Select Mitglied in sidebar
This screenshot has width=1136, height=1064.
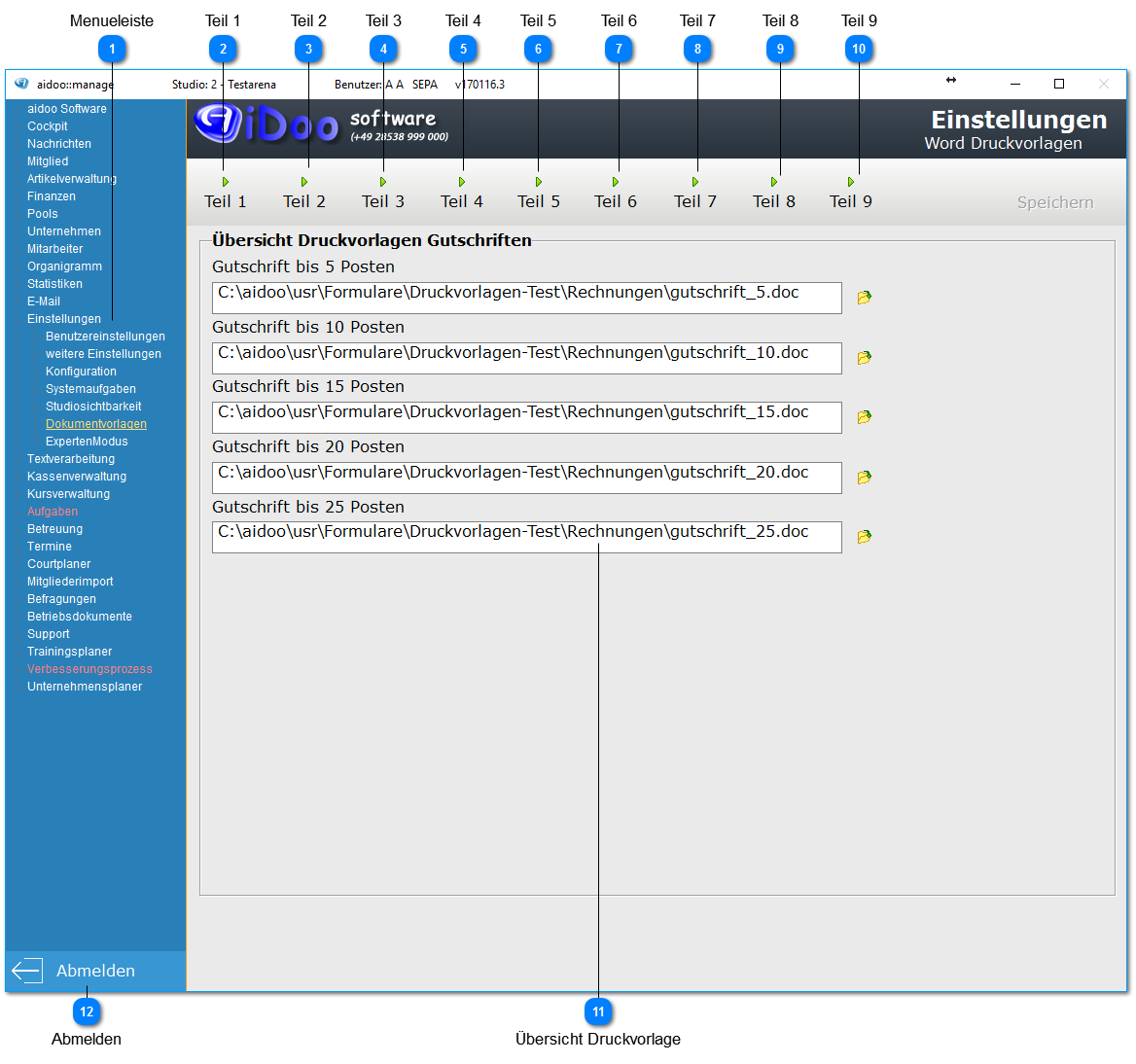[x=48, y=161]
